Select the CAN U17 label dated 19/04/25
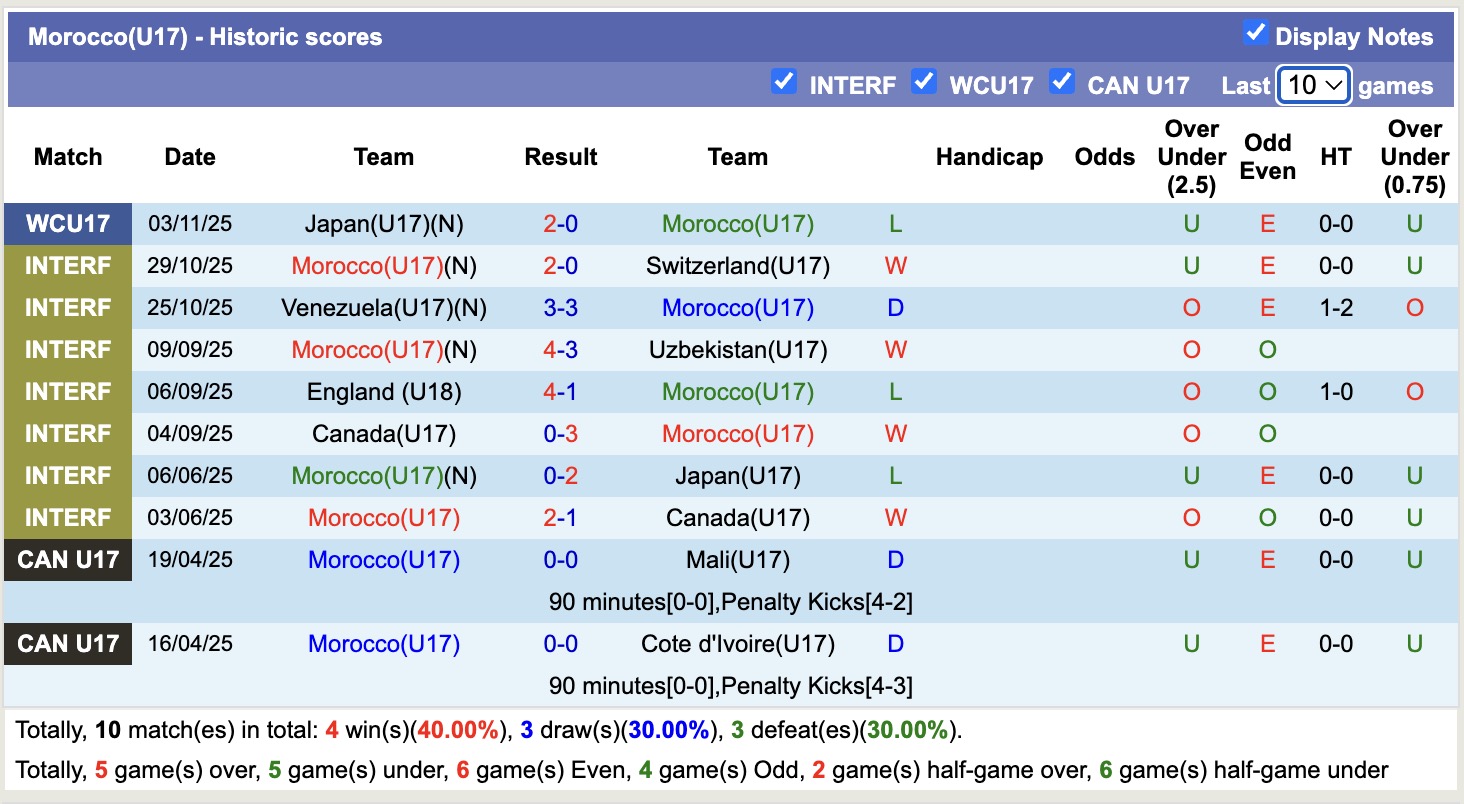This screenshot has width=1464, height=804. point(68,560)
